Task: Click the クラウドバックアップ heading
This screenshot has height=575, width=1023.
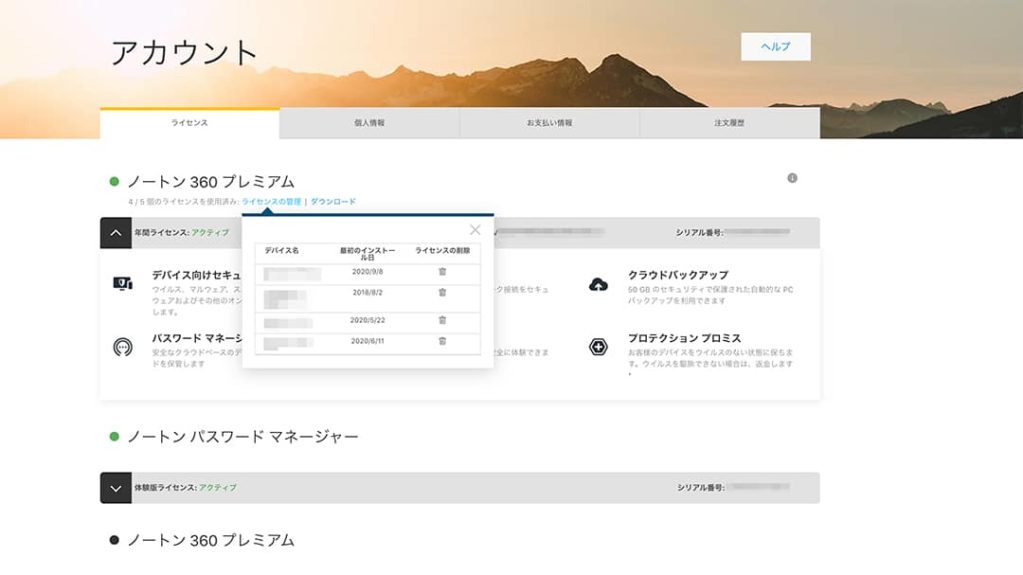Action: pyautogui.click(x=678, y=275)
